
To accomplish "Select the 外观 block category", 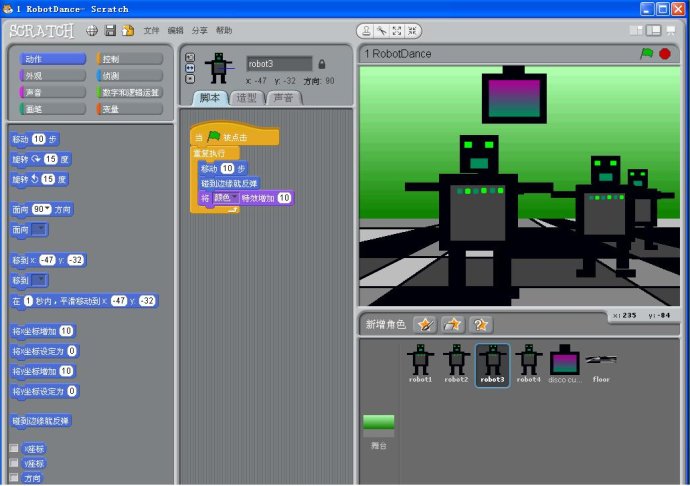I will [52, 76].
